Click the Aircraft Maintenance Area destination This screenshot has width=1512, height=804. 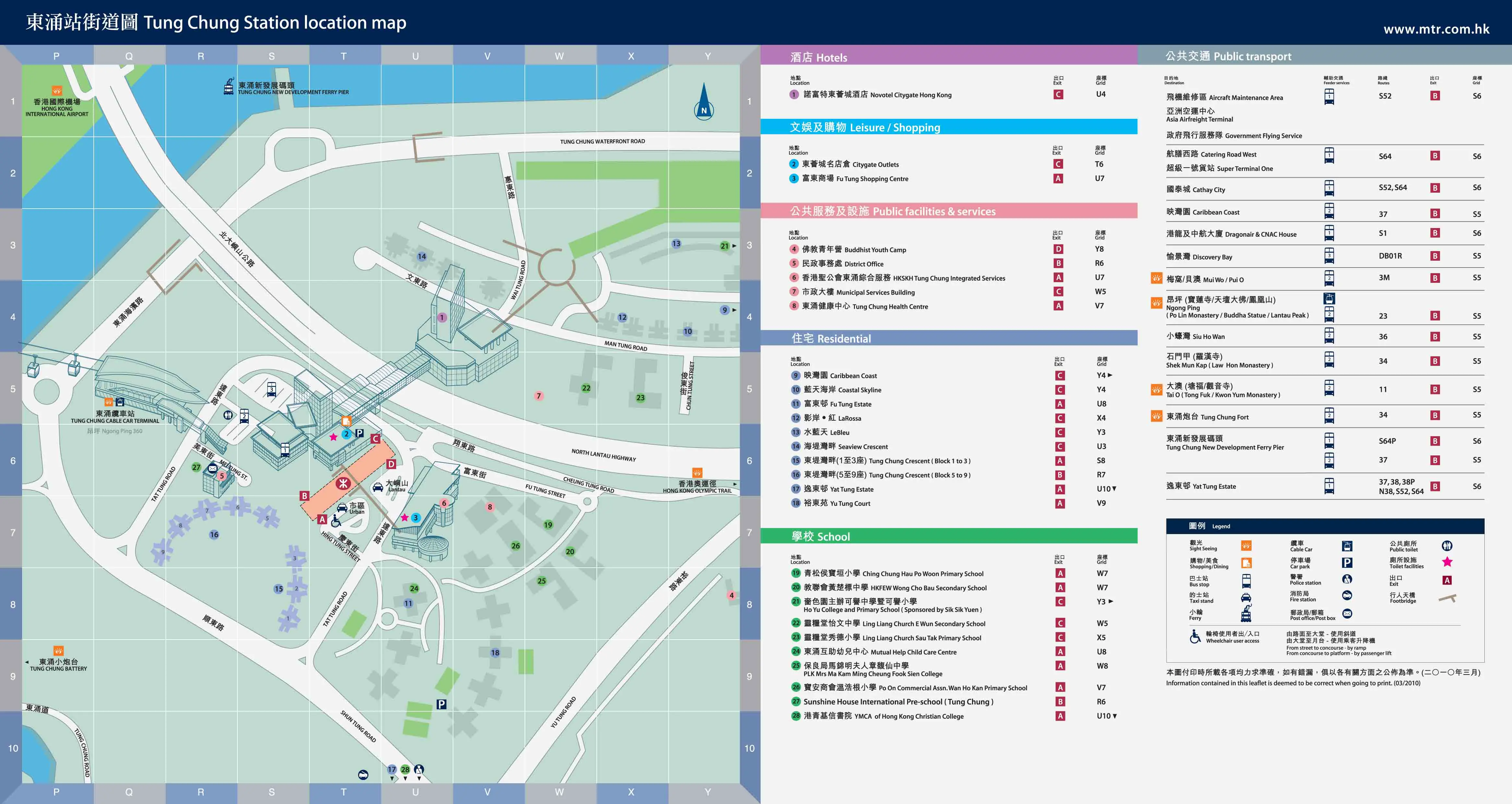tap(1224, 97)
